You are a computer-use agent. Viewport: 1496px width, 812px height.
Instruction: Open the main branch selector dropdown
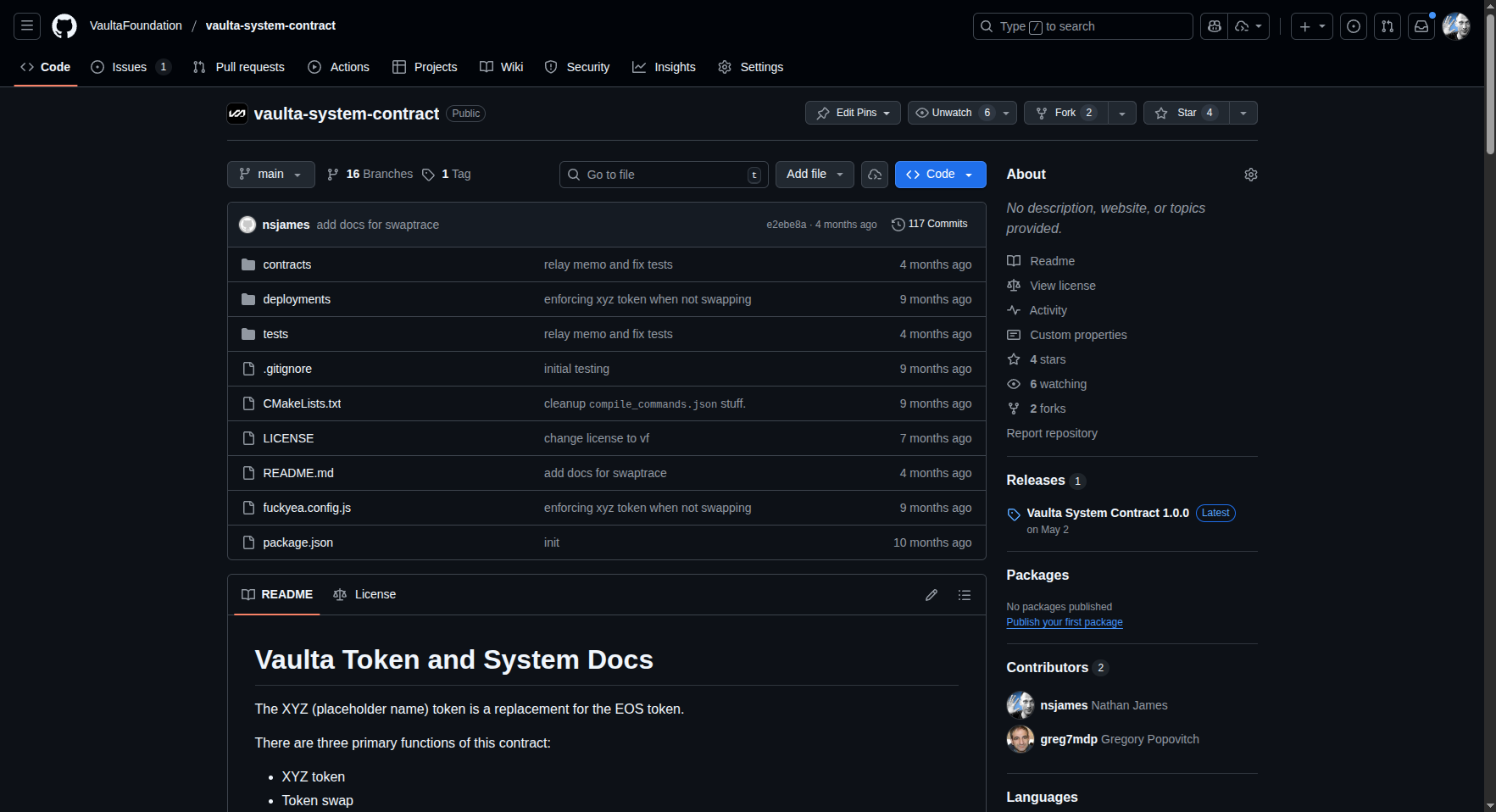click(x=270, y=174)
